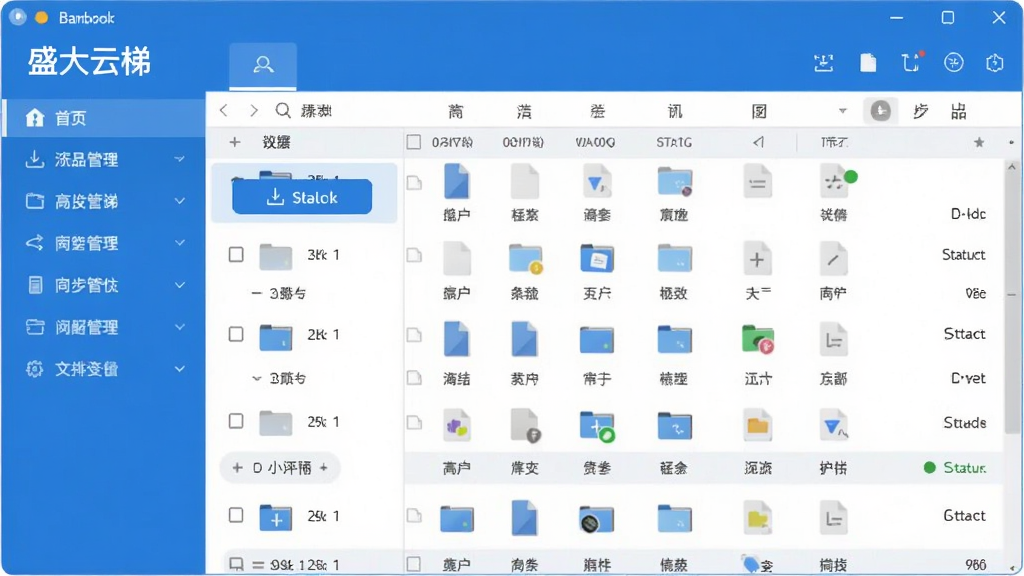This screenshot has height=576, width=1024.
Task: Click the star icon in the column header
Action: pyautogui.click(x=979, y=142)
